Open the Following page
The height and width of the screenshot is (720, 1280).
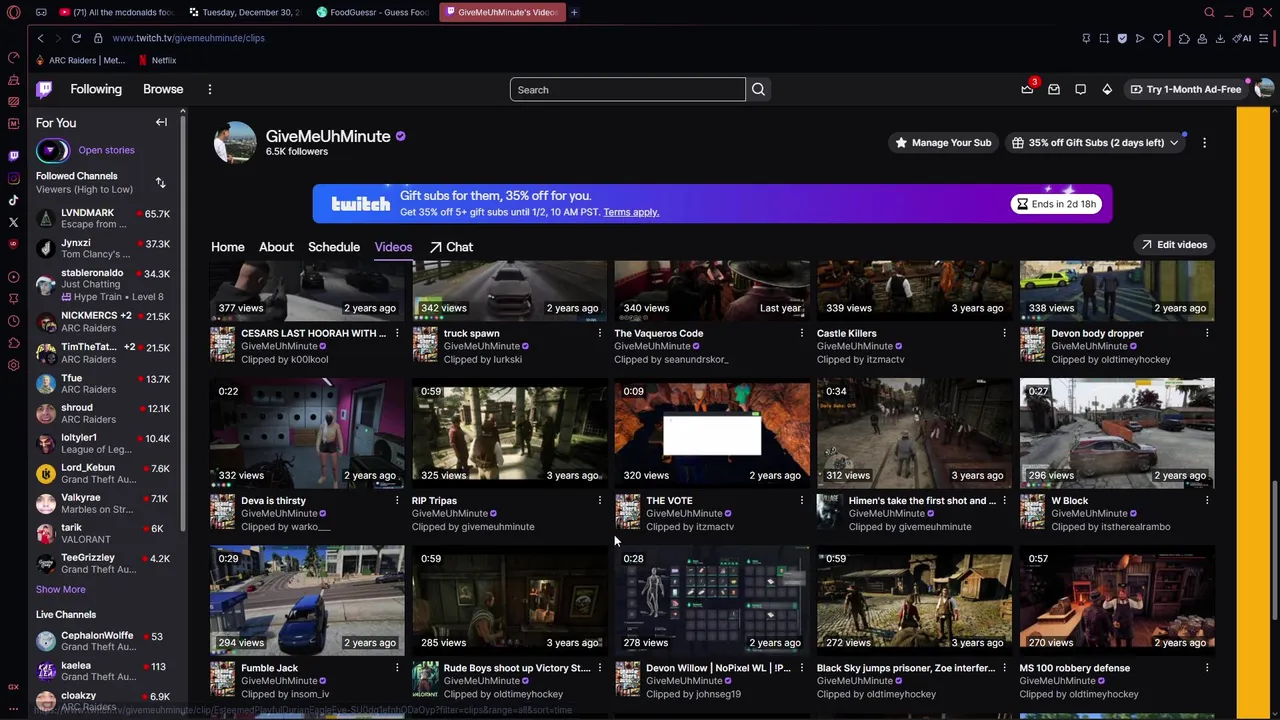[x=96, y=89]
